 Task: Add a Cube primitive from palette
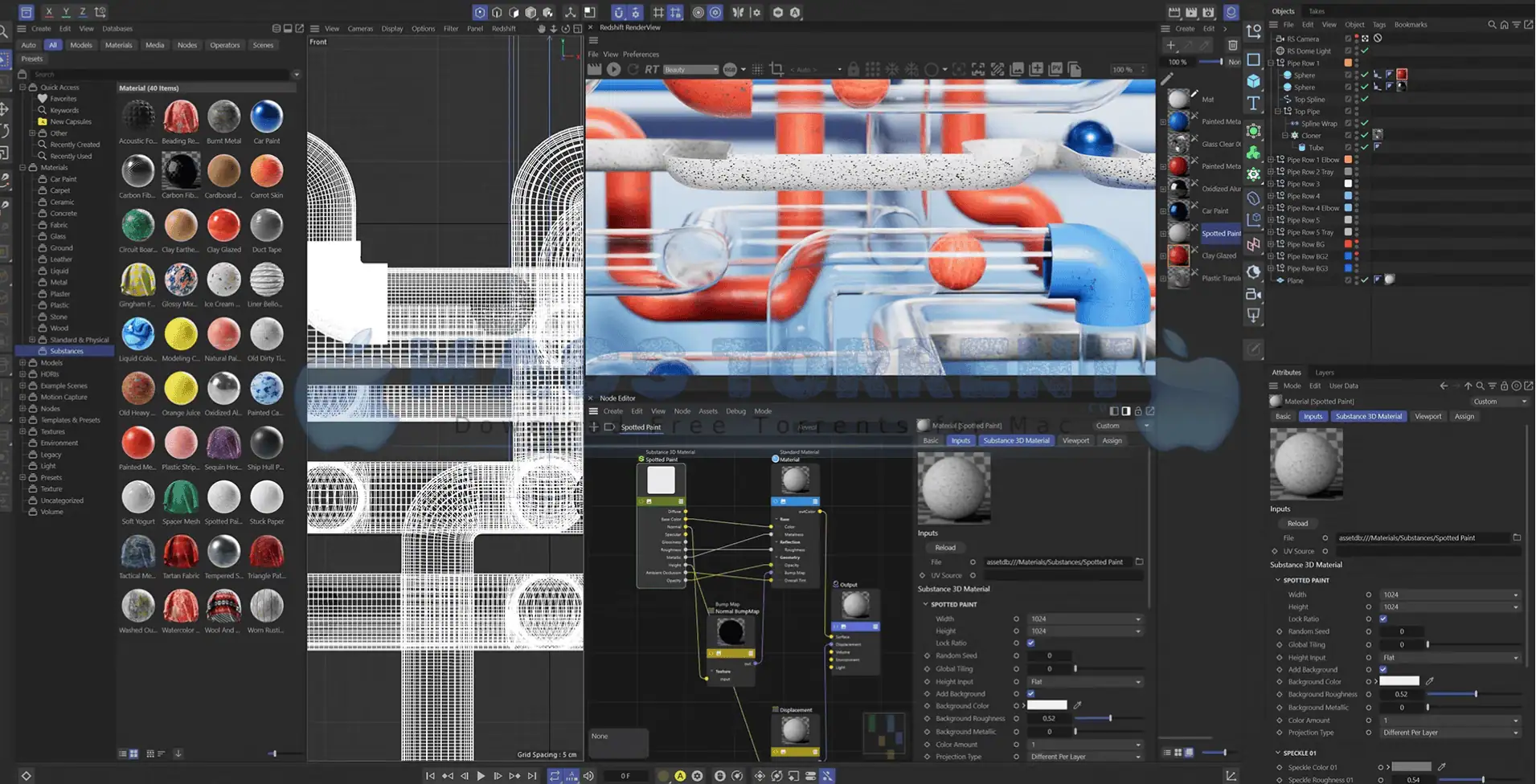point(1253,80)
